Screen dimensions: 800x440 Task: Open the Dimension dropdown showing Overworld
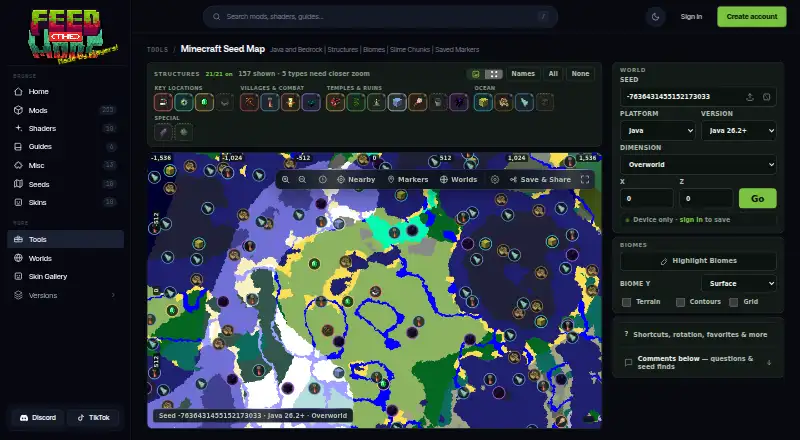point(698,165)
